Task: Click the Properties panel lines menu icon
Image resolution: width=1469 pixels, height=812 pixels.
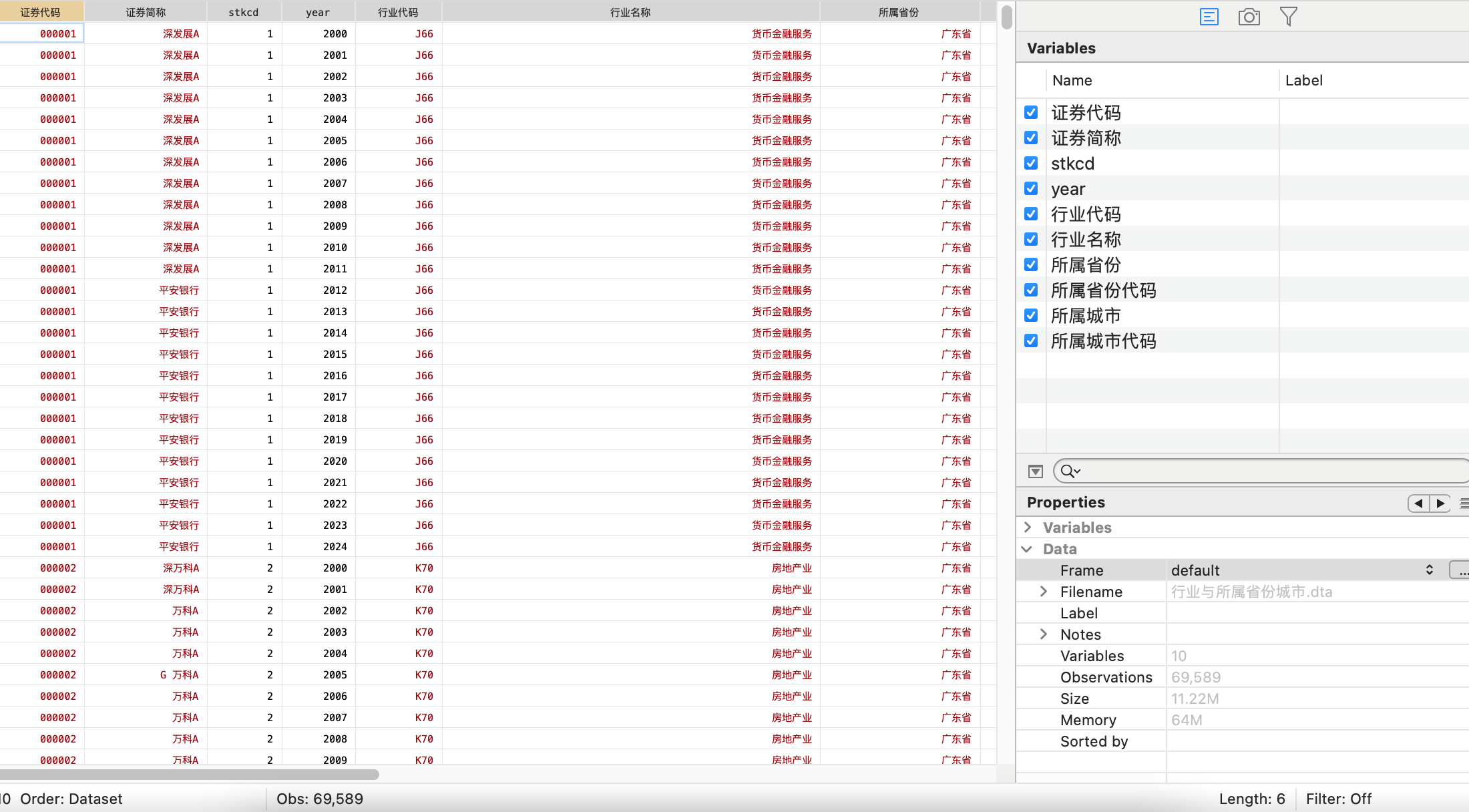Action: 1464,503
